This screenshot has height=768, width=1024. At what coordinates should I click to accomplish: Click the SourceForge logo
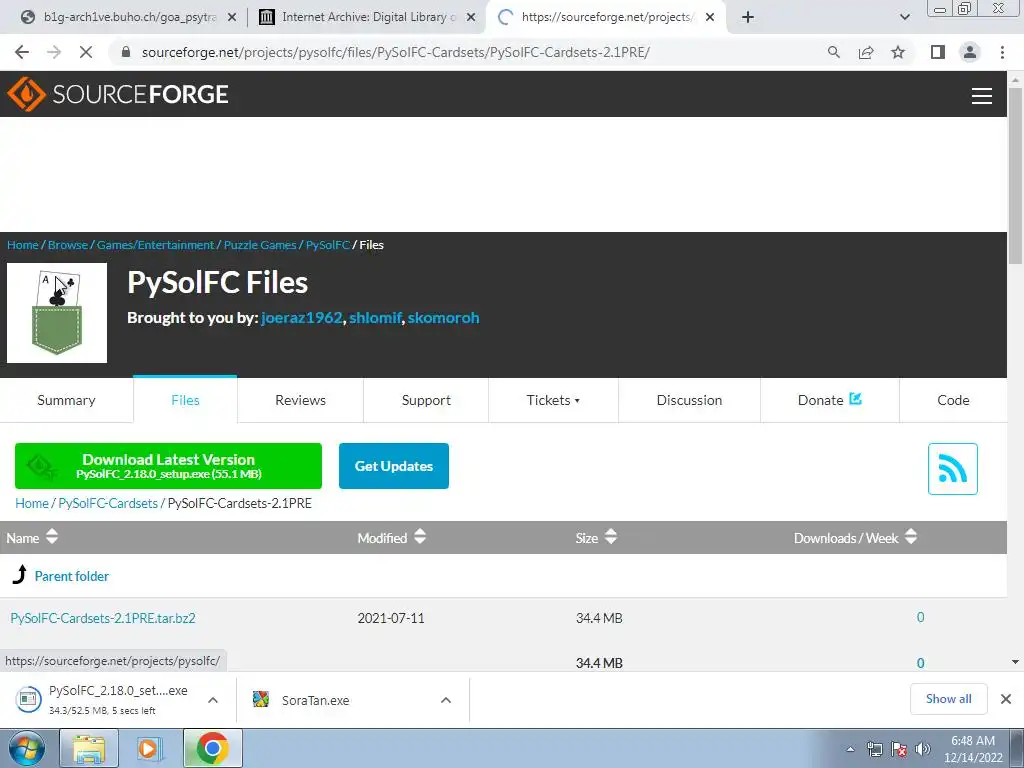[x=118, y=94]
